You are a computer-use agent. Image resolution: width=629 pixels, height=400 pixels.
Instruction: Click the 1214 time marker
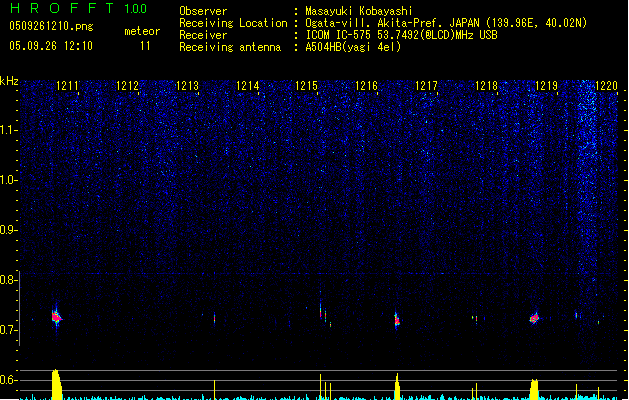pos(248,86)
